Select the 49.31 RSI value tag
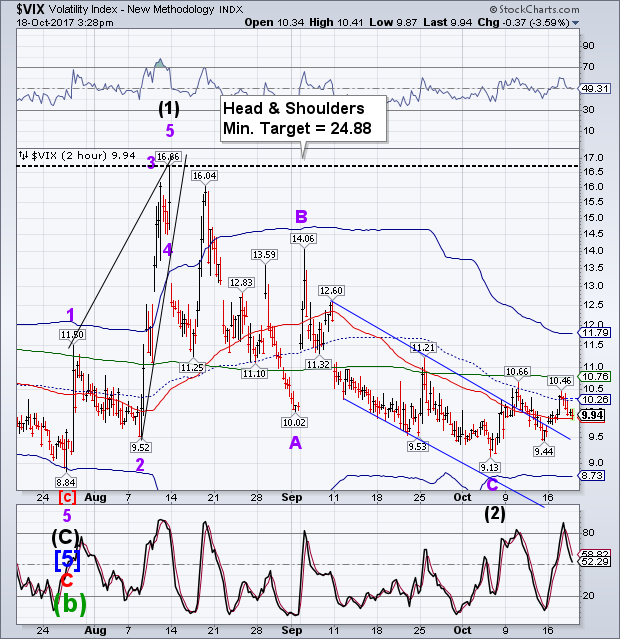 (x=595, y=88)
